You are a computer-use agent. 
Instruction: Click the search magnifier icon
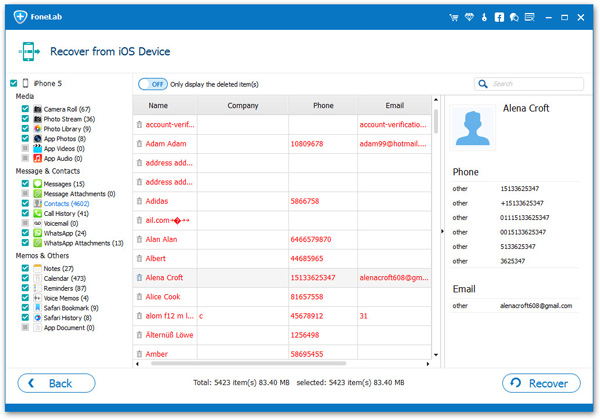pyautogui.click(x=483, y=84)
